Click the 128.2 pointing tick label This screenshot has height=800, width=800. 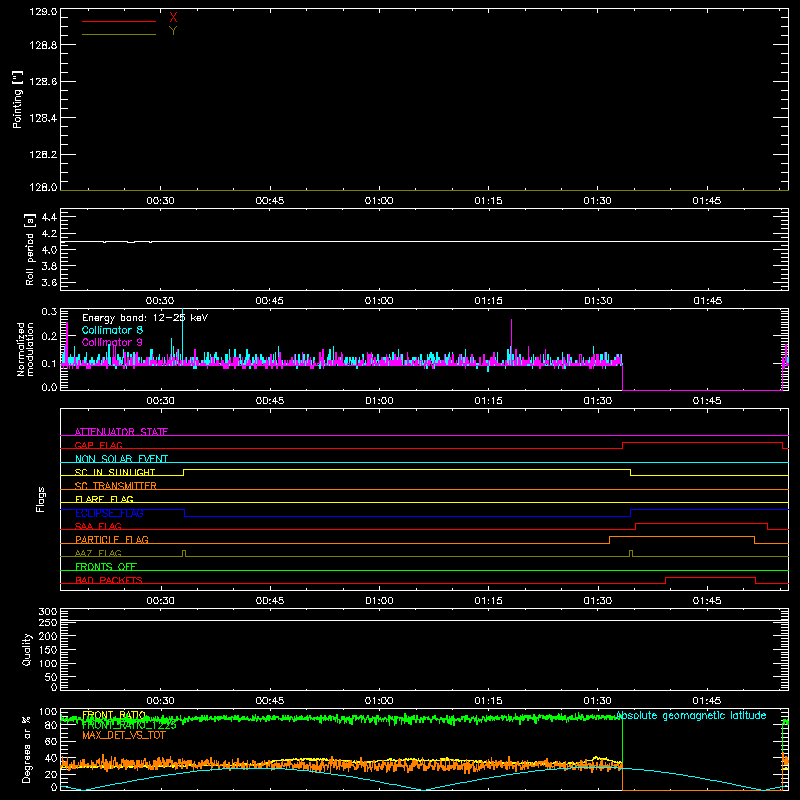43,155
